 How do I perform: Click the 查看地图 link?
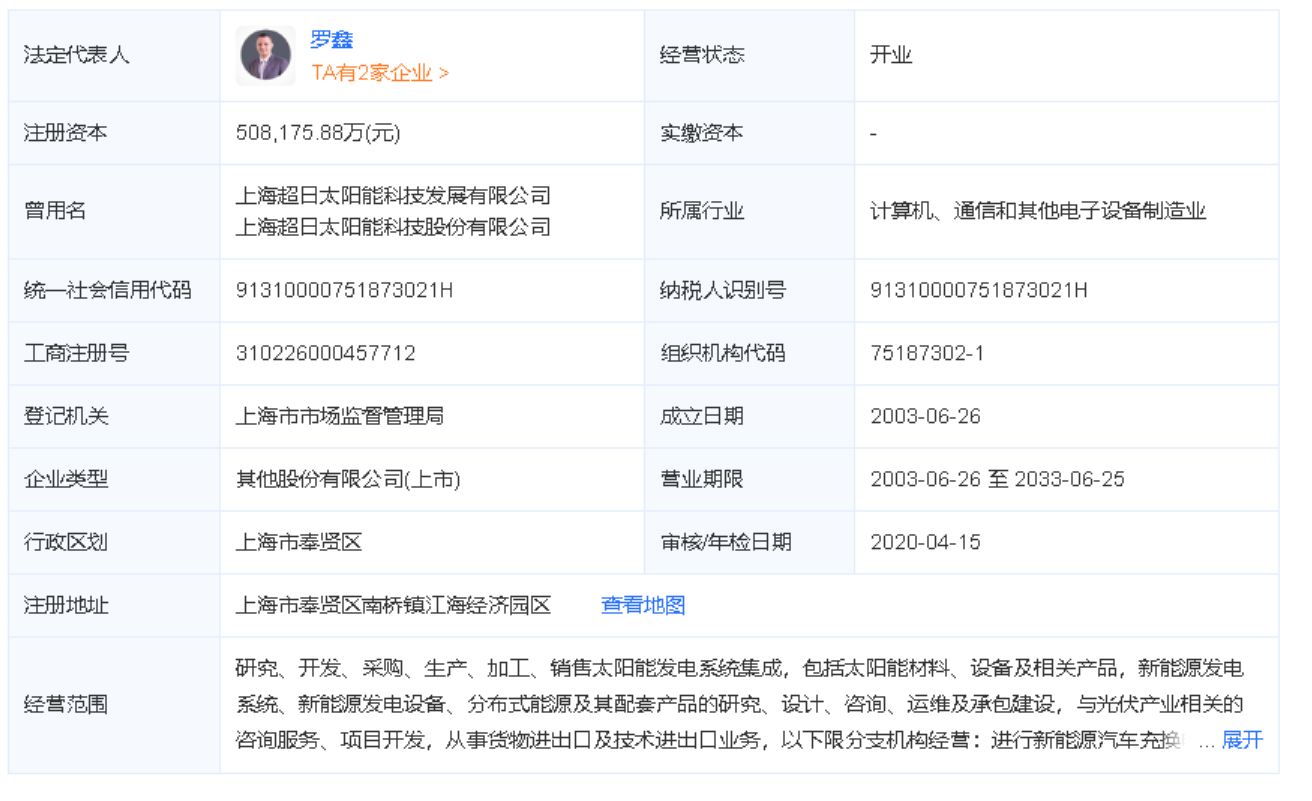point(642,605)
